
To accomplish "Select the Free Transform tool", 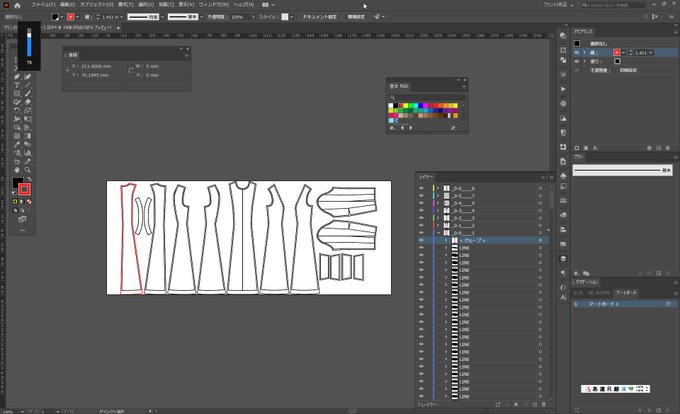I will [27, 119].
